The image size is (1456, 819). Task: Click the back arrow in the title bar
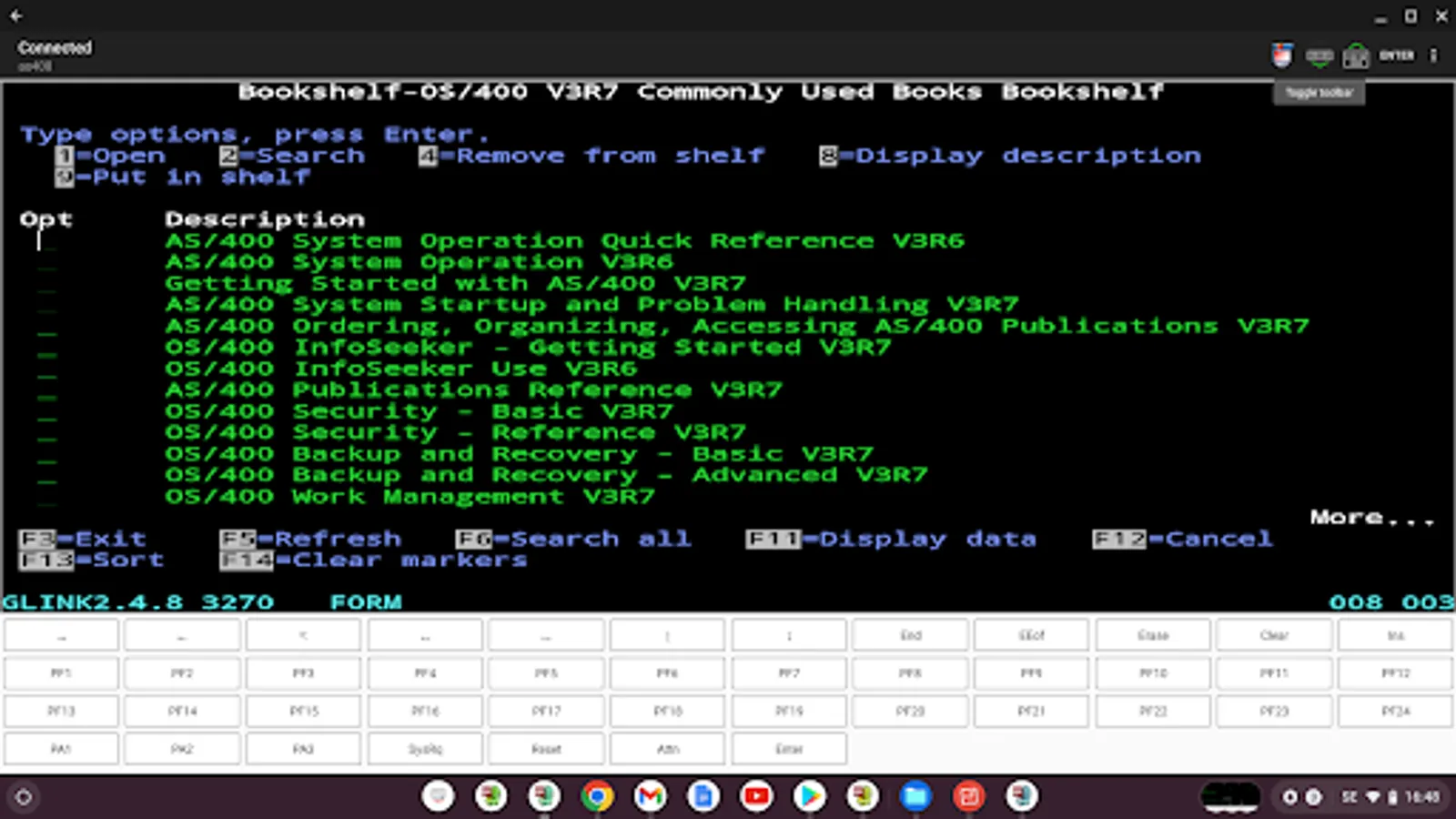pos(16,15)
